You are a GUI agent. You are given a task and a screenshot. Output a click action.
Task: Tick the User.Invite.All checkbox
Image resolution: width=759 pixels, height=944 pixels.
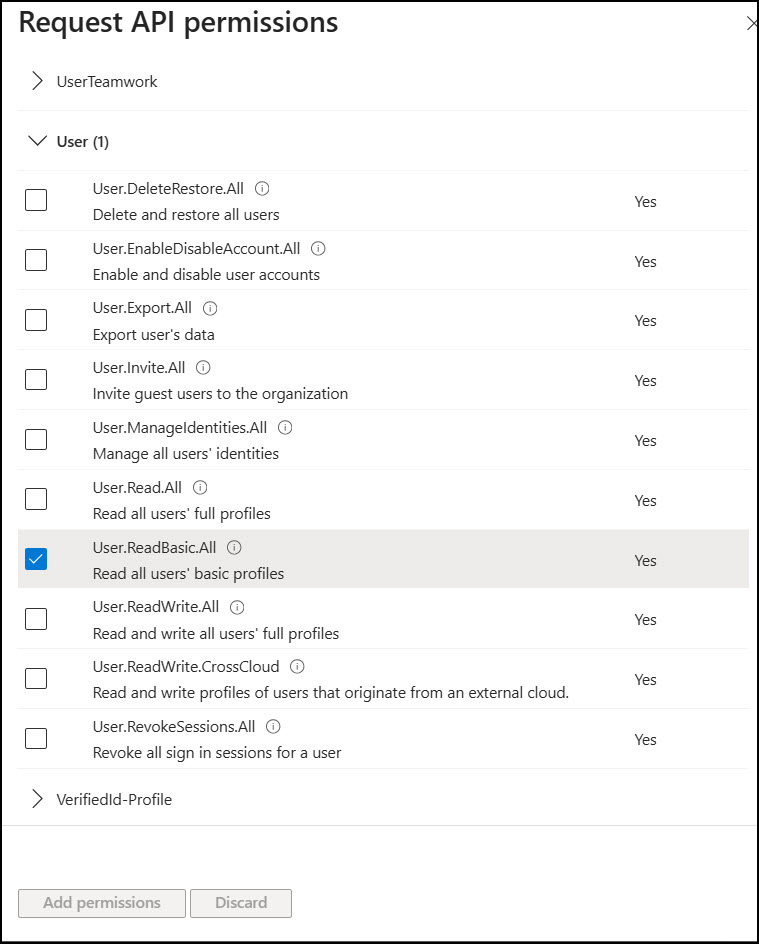(x=36, y=380)
